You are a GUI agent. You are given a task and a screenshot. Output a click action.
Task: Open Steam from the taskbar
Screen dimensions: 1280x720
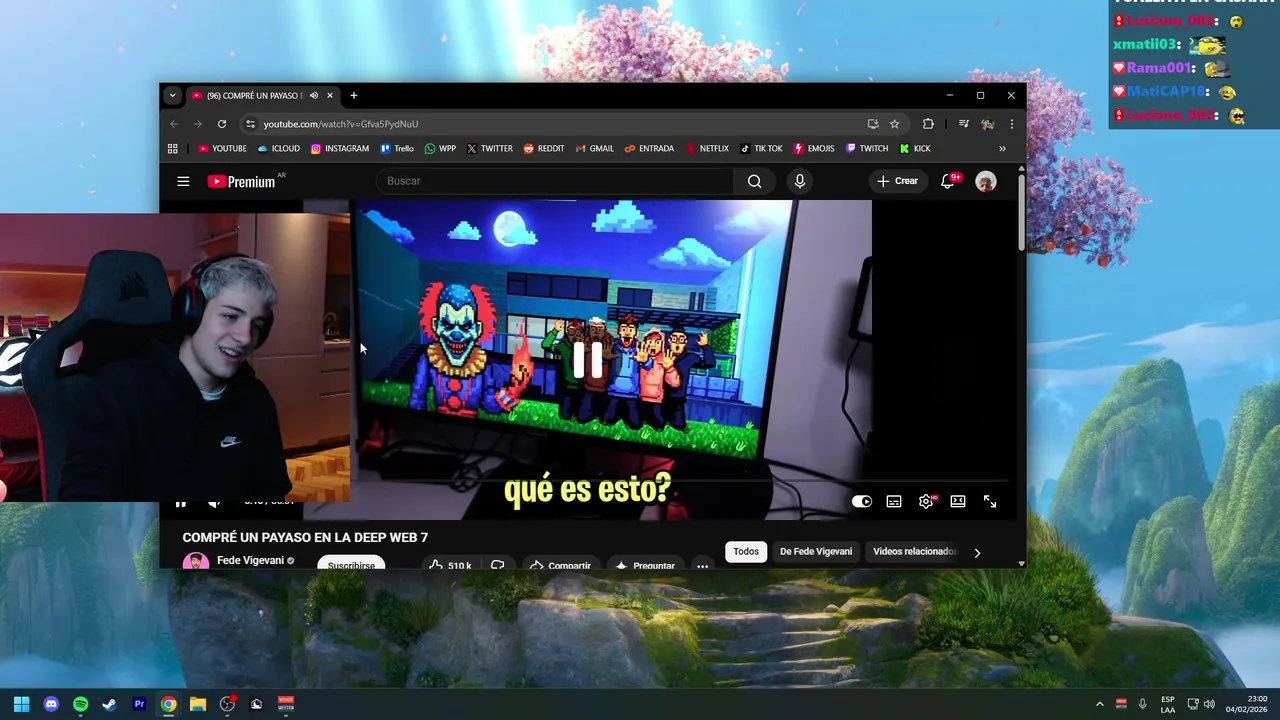(x=109, y=704)
